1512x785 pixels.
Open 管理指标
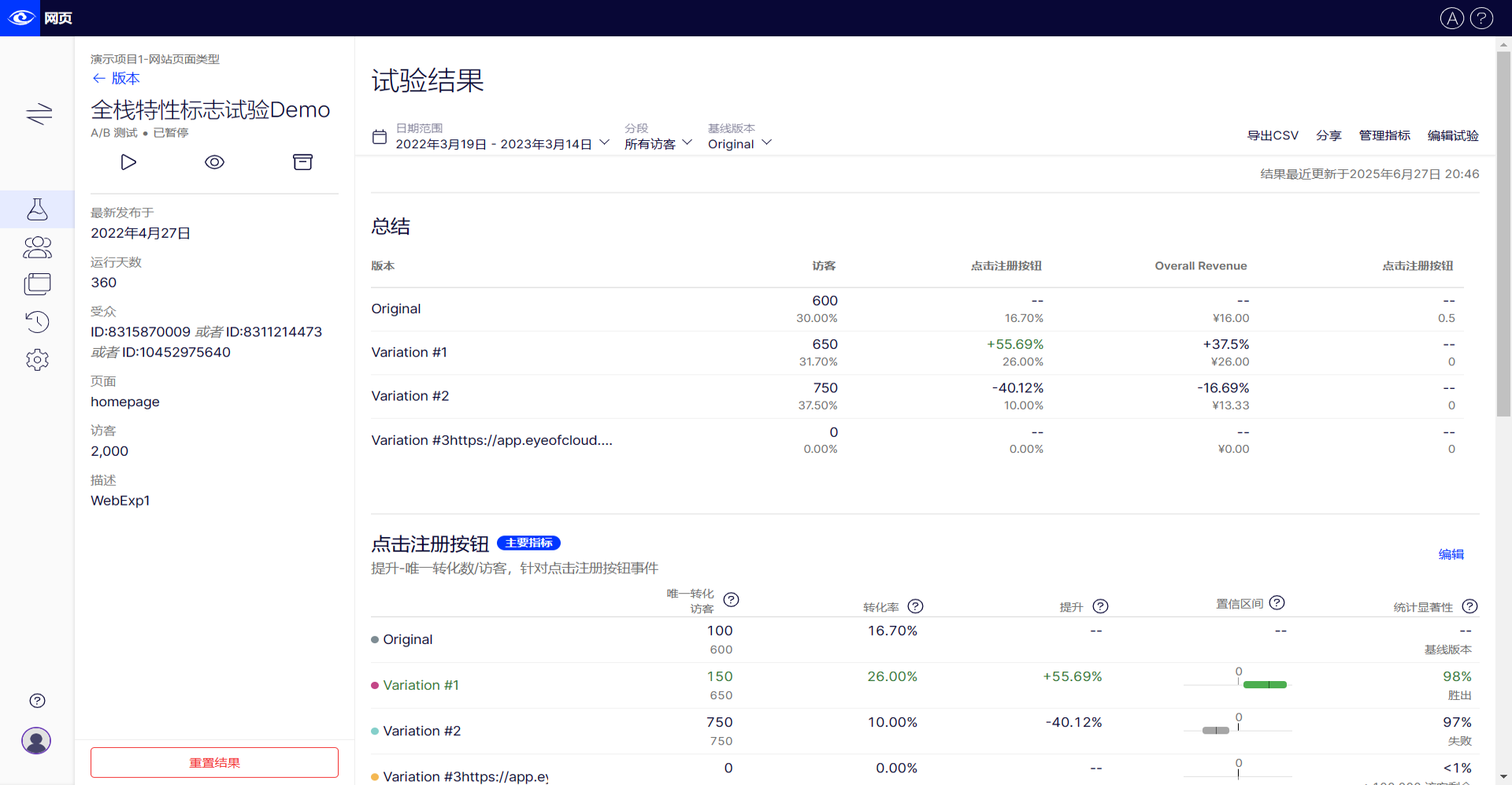pos(1384,135)
